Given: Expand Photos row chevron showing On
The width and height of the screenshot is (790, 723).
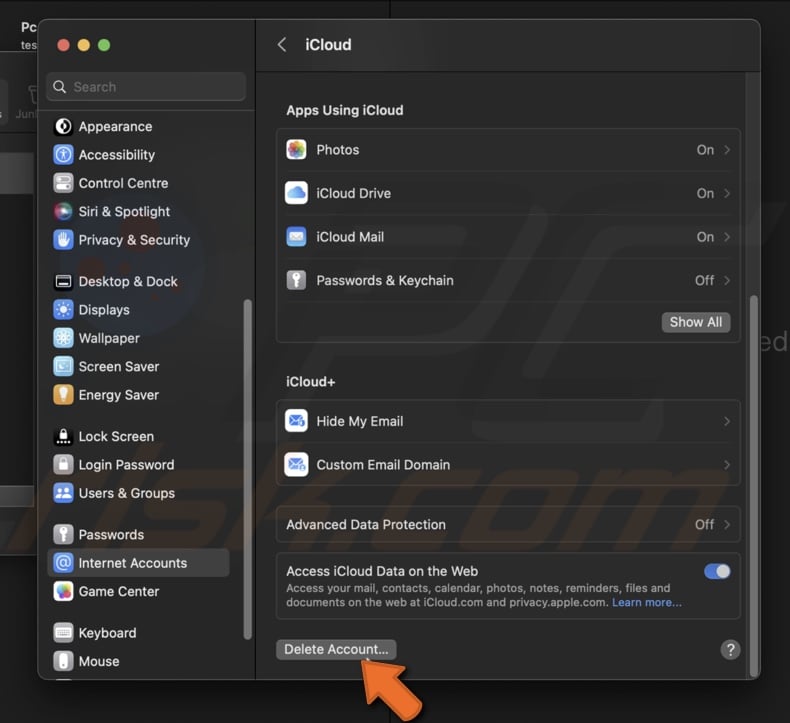Looking at the screenshot, I should 726,150.
